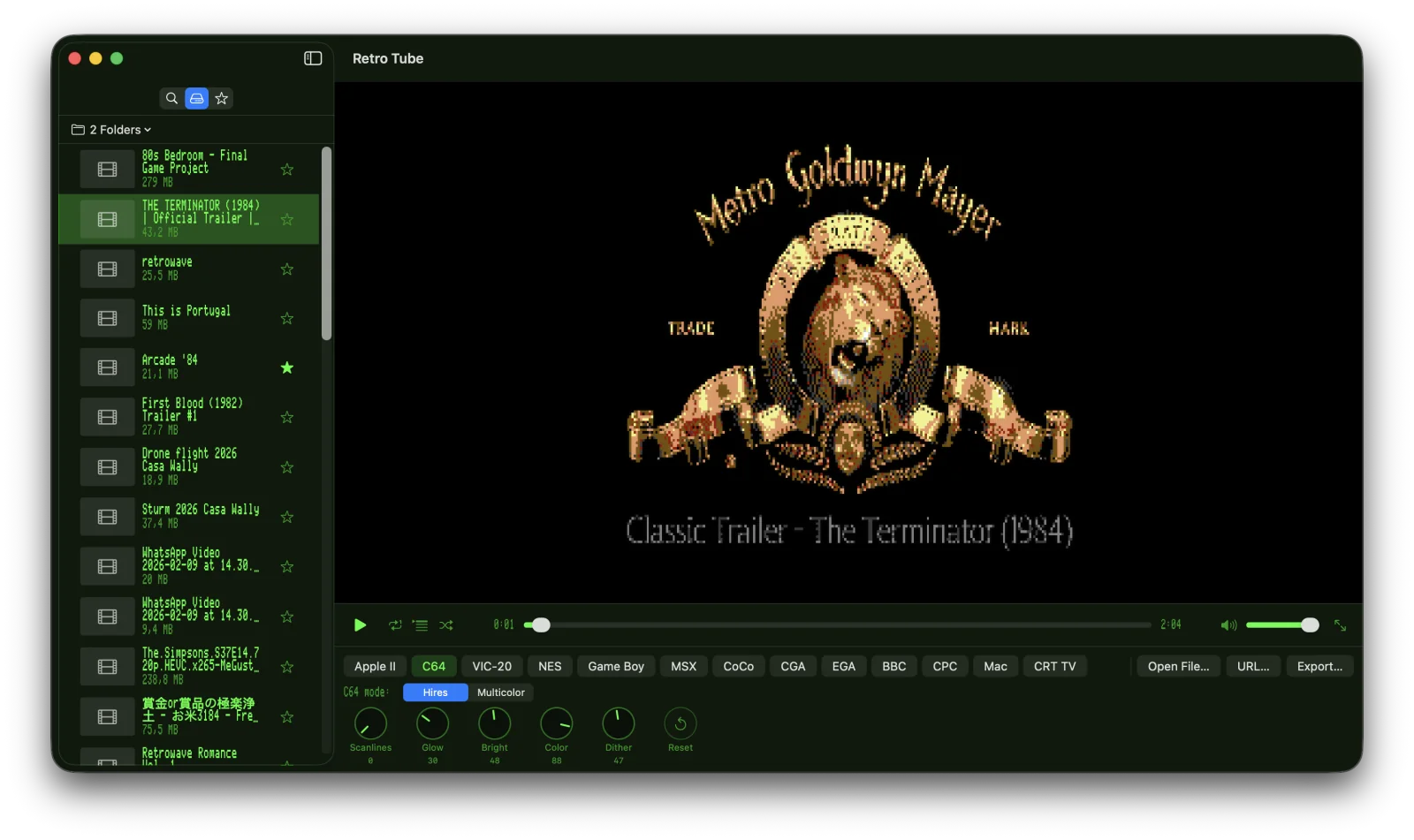Click the sidebar list scrollbar
The height and width of the screenshot is (840, 1414).
tap(327, 245)
